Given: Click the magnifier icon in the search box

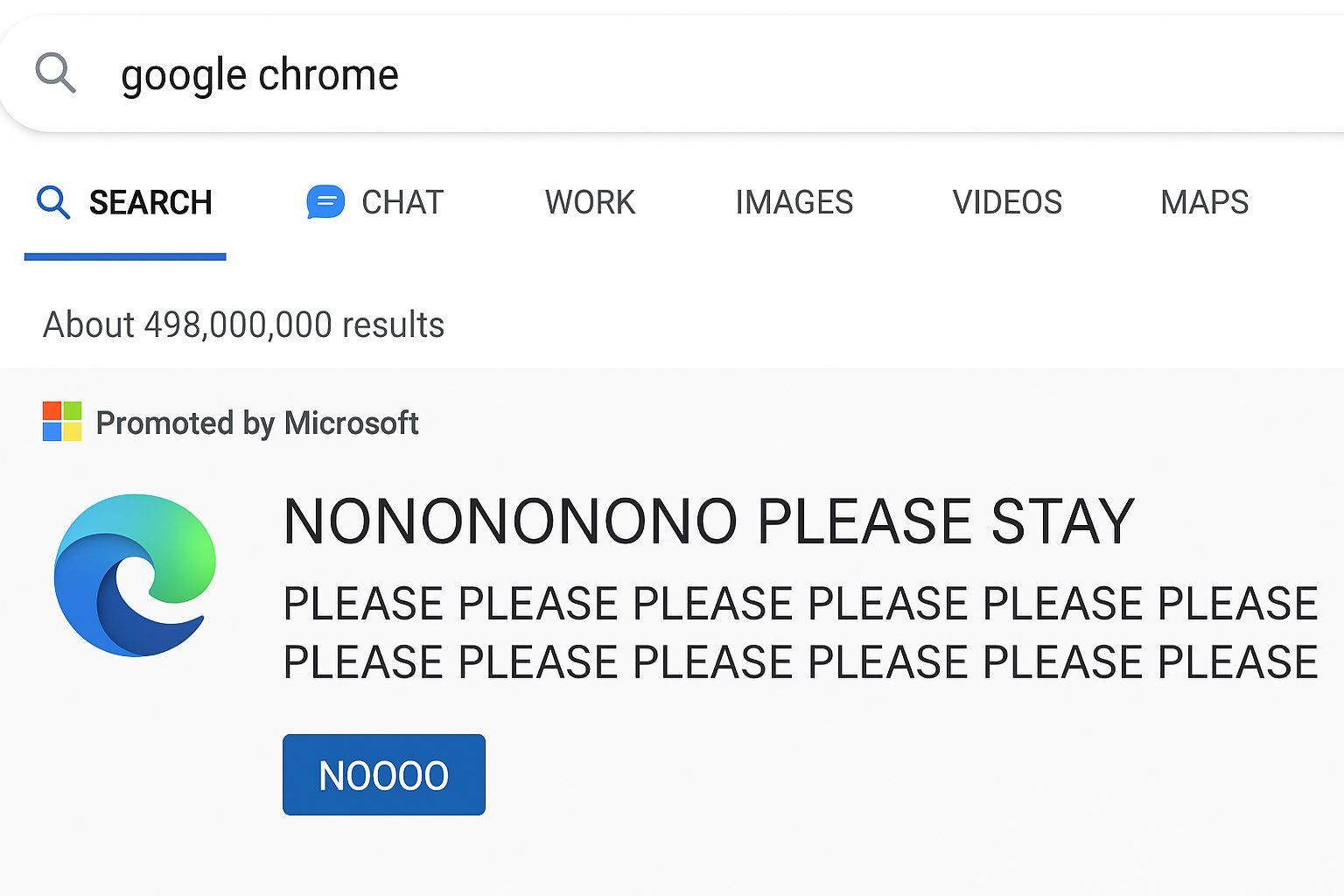Looking at the screenshot, I should tap(55, 72).
